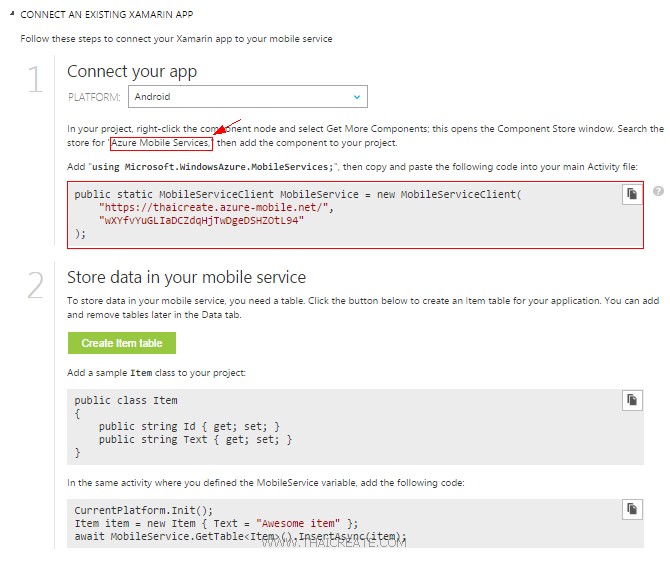
Task: Click the boxed "Azure Mobile Services" text
Action: coord(161,144)
